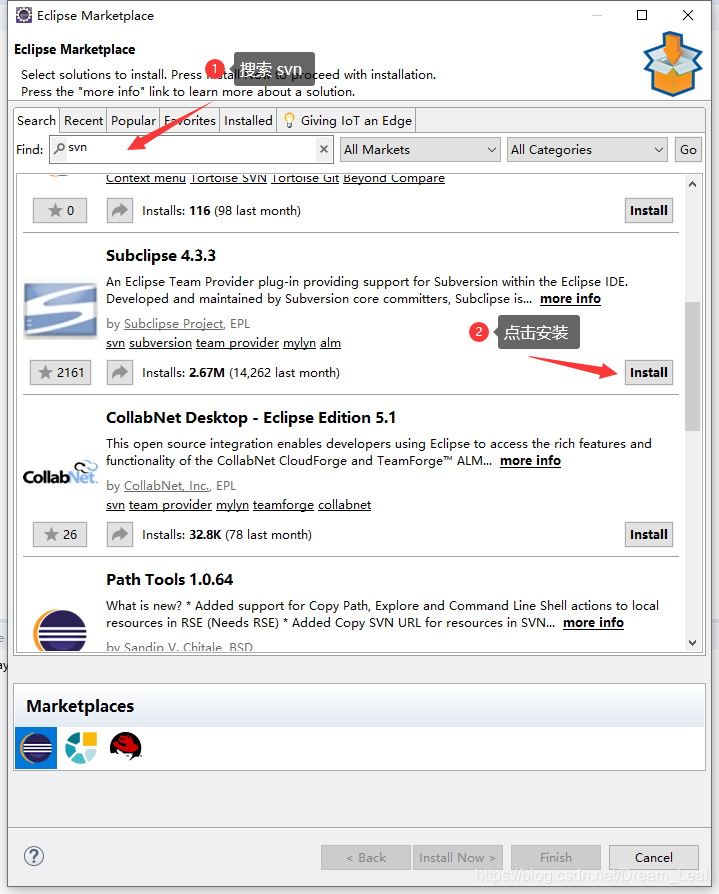The image size is (719, 894).
Task: Install the entry with 116 installs
Action: pyautogui.click(x=649, y=210)
